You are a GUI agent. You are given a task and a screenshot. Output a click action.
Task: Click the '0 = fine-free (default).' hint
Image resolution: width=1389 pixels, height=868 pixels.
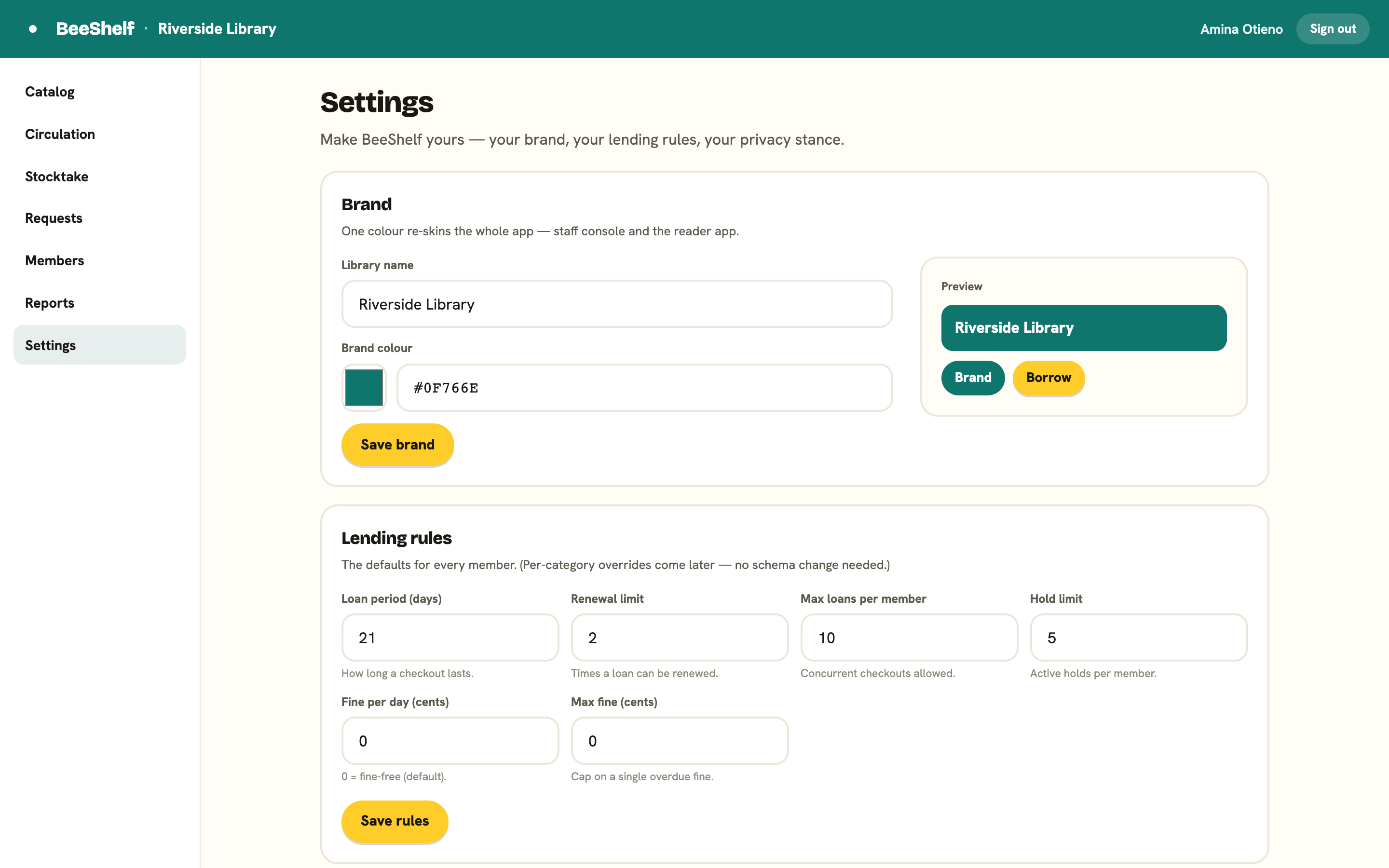click(x=394, y=777)
